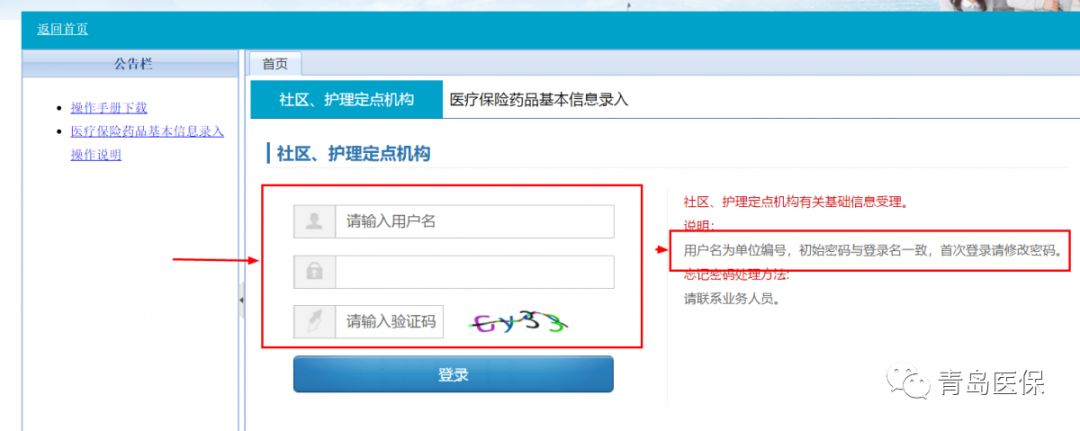The width and height of the screenshot is (1080, 431).
Task: Switch to 医疗保险药品基本信息录入 tab
Action: click(539, 99)
